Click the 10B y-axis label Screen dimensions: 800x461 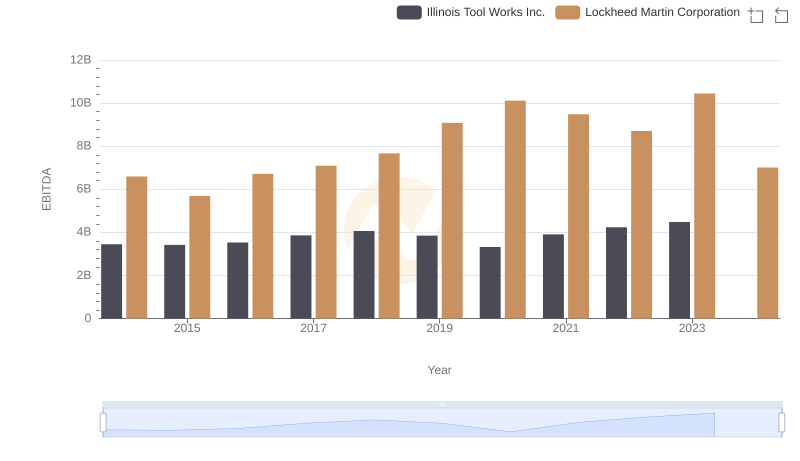click(81, 103)
